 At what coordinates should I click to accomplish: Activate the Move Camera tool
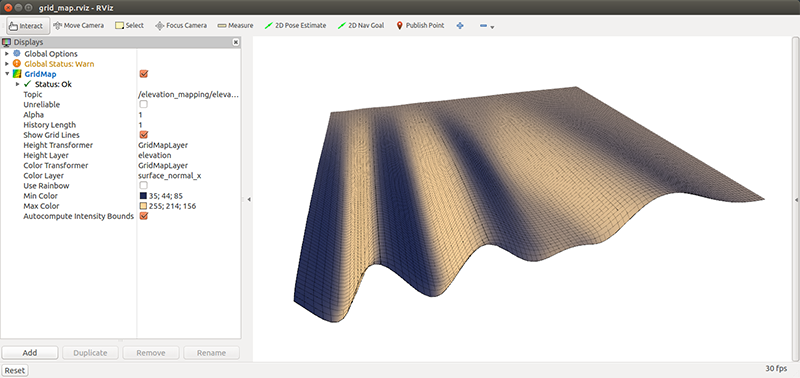78,26
